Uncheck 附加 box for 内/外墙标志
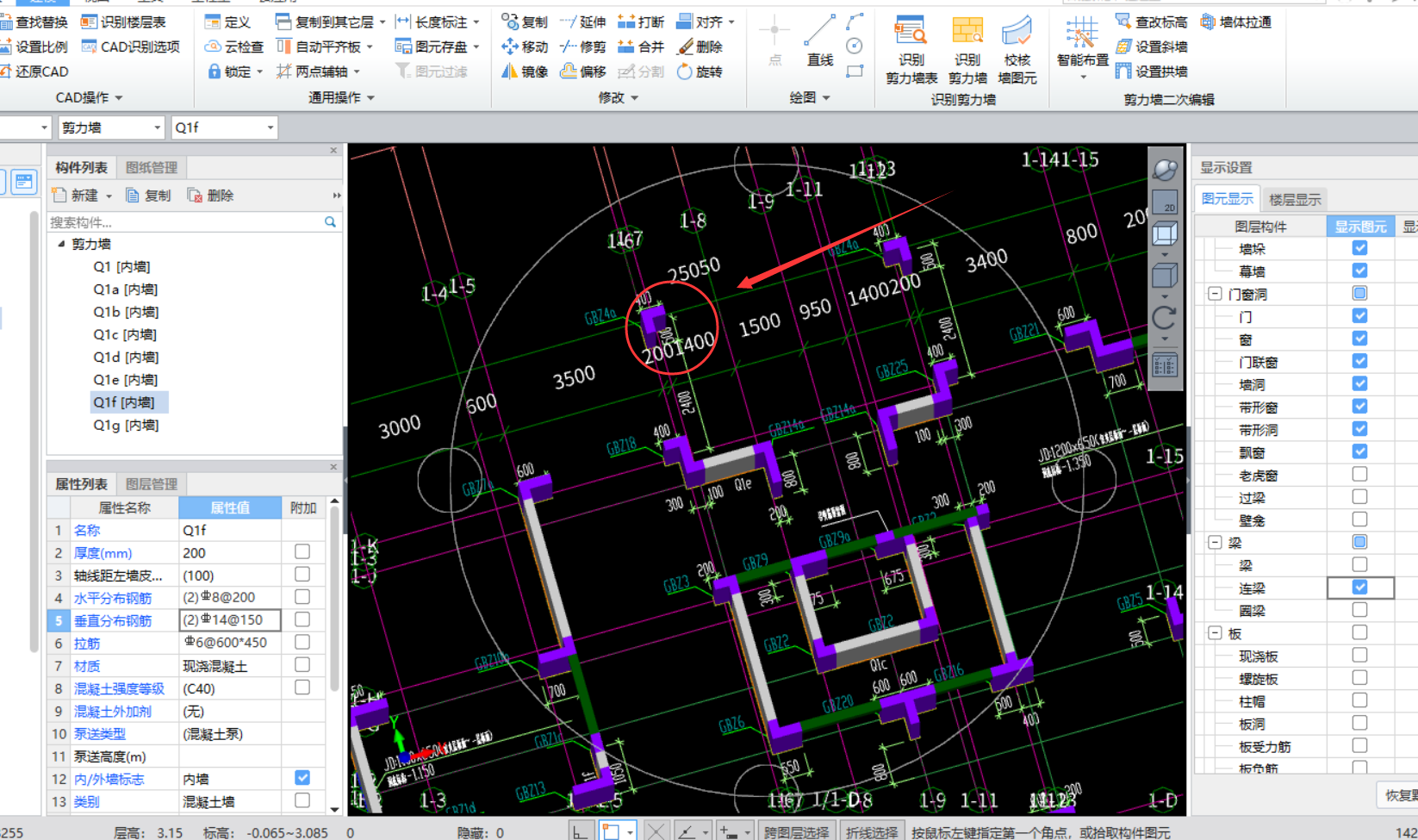 302,778
